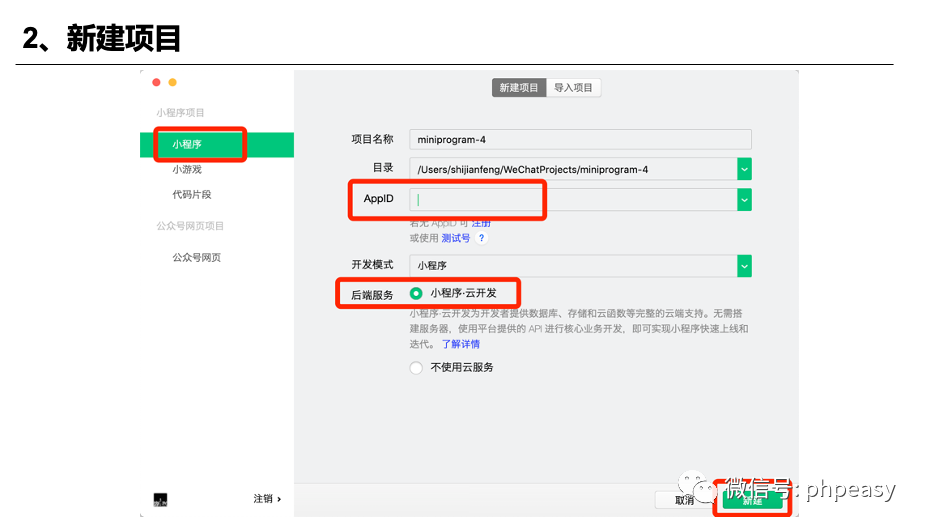Image resolution: width=925 pixels, height=531 pixels.
Task: Click the user avatar icon
Action: coord(160,500)
